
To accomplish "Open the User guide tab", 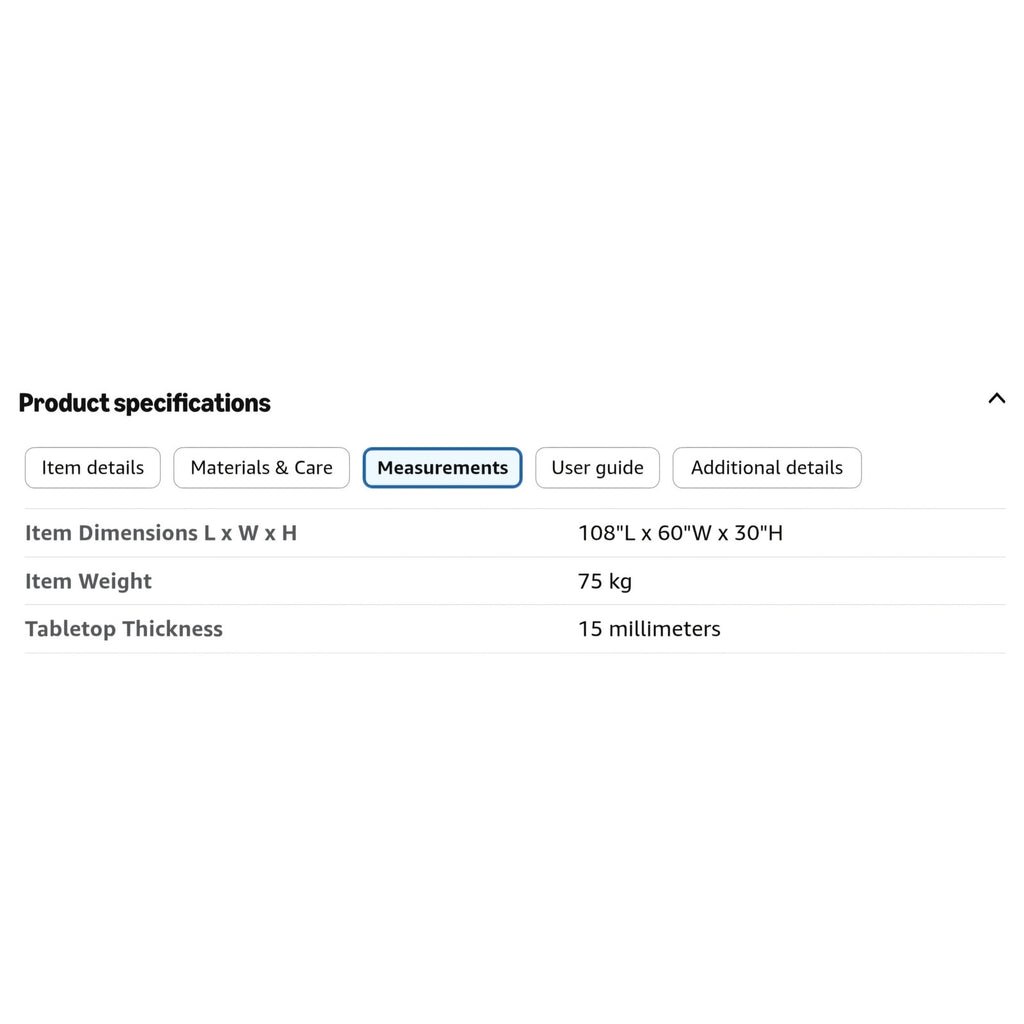I will (x=598, y=468).
